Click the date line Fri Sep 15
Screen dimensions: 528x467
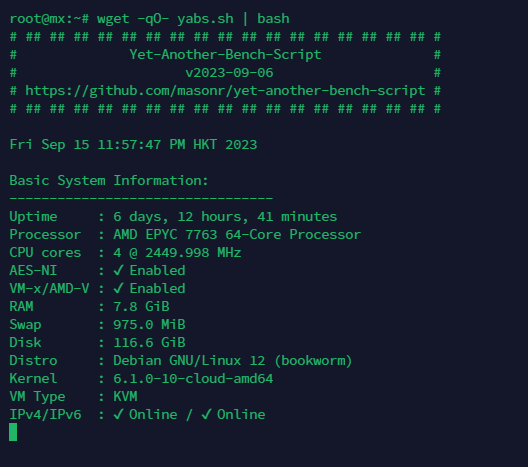pyautogui.click(x=133, y=145)
